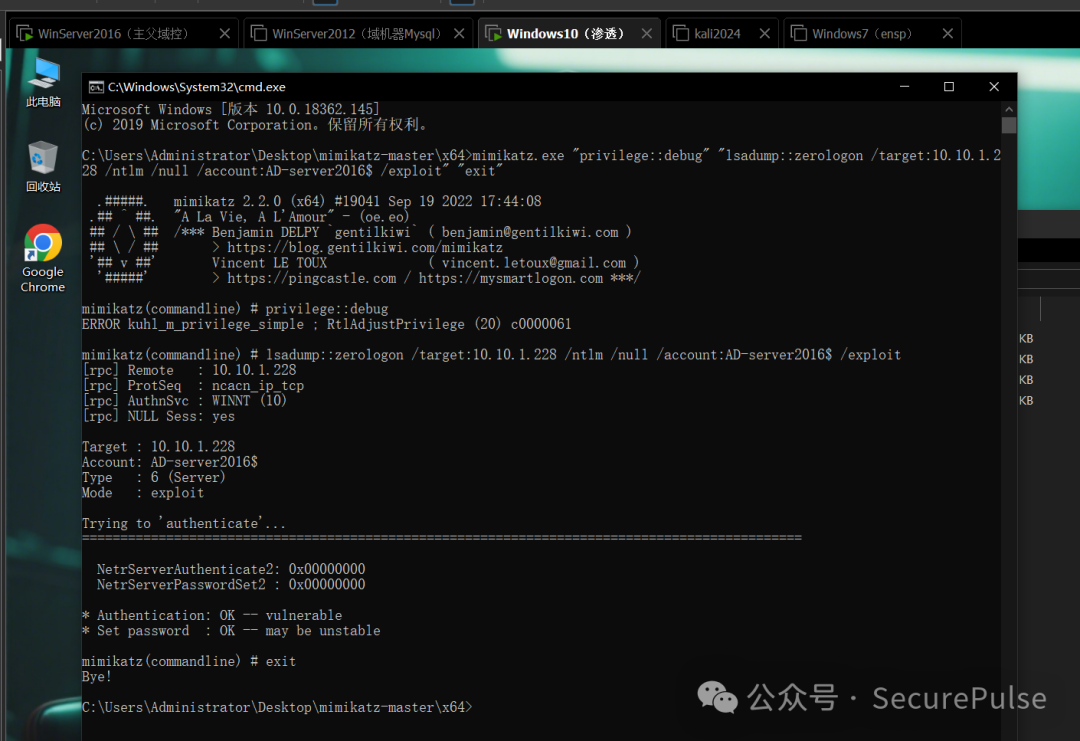Screen dimensions: 1080x741
Task: Click the "[rpc] AuthnSvc : WINNT (10)" line
Action: (x=185, y=401)
